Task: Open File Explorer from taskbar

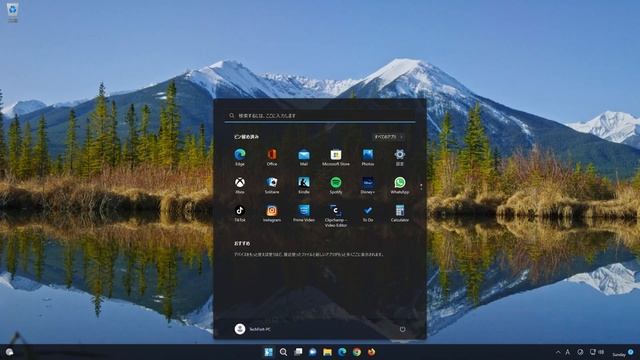Action: tap(327, 352)
